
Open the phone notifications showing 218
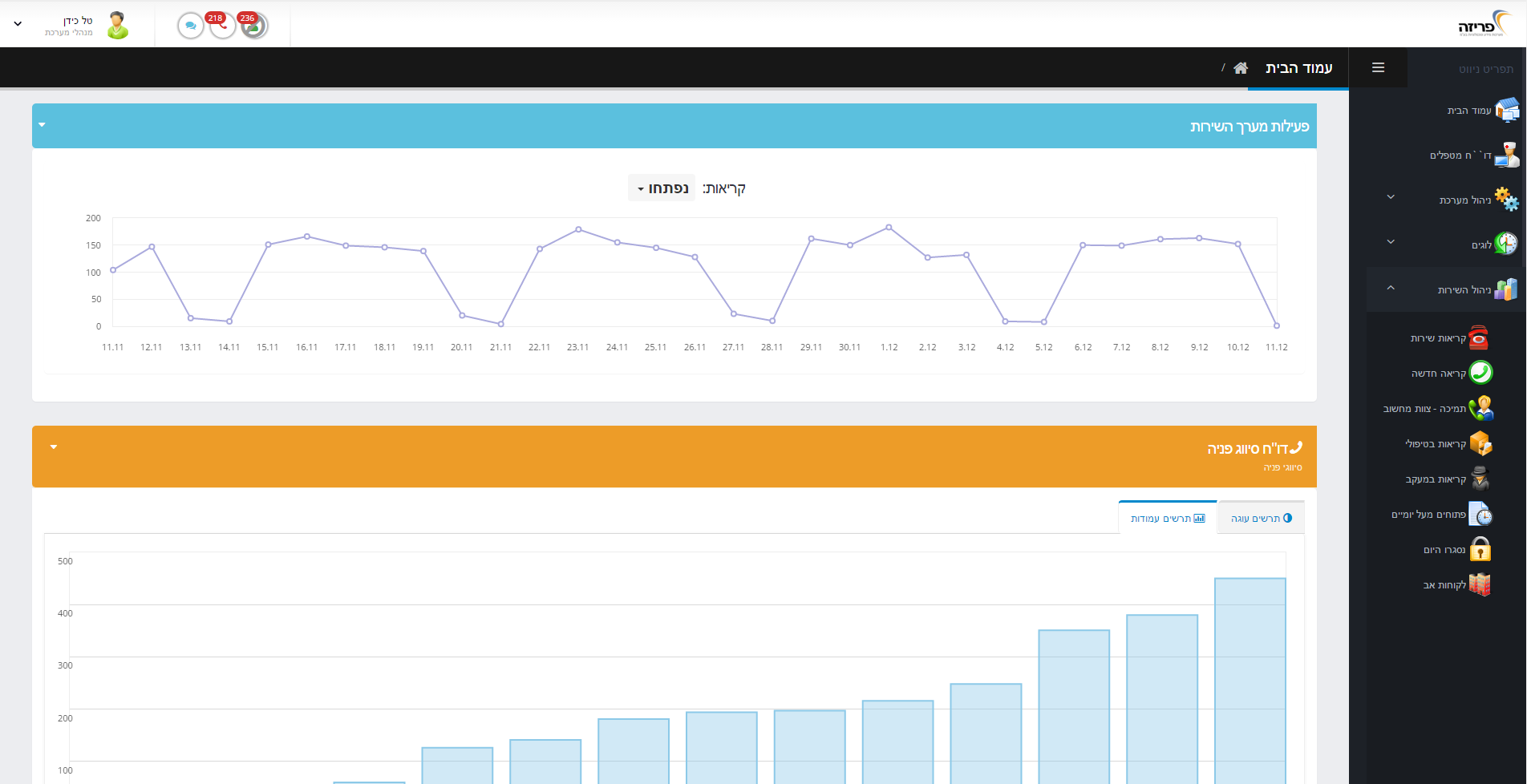tap(222, 26)
